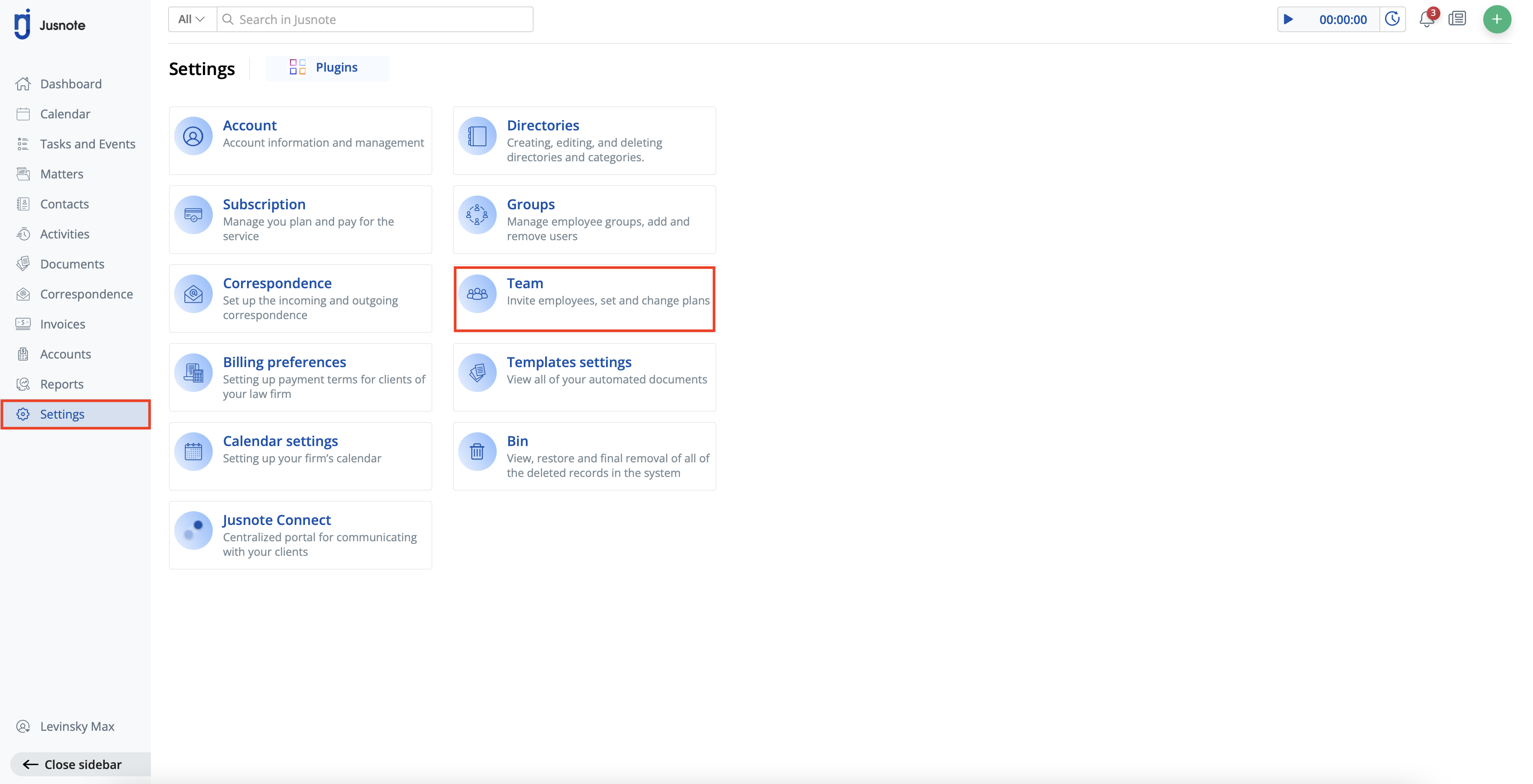The image size is (1533, 784).
Task: Open notifications bell icon
Action: tap(1427, 19)
